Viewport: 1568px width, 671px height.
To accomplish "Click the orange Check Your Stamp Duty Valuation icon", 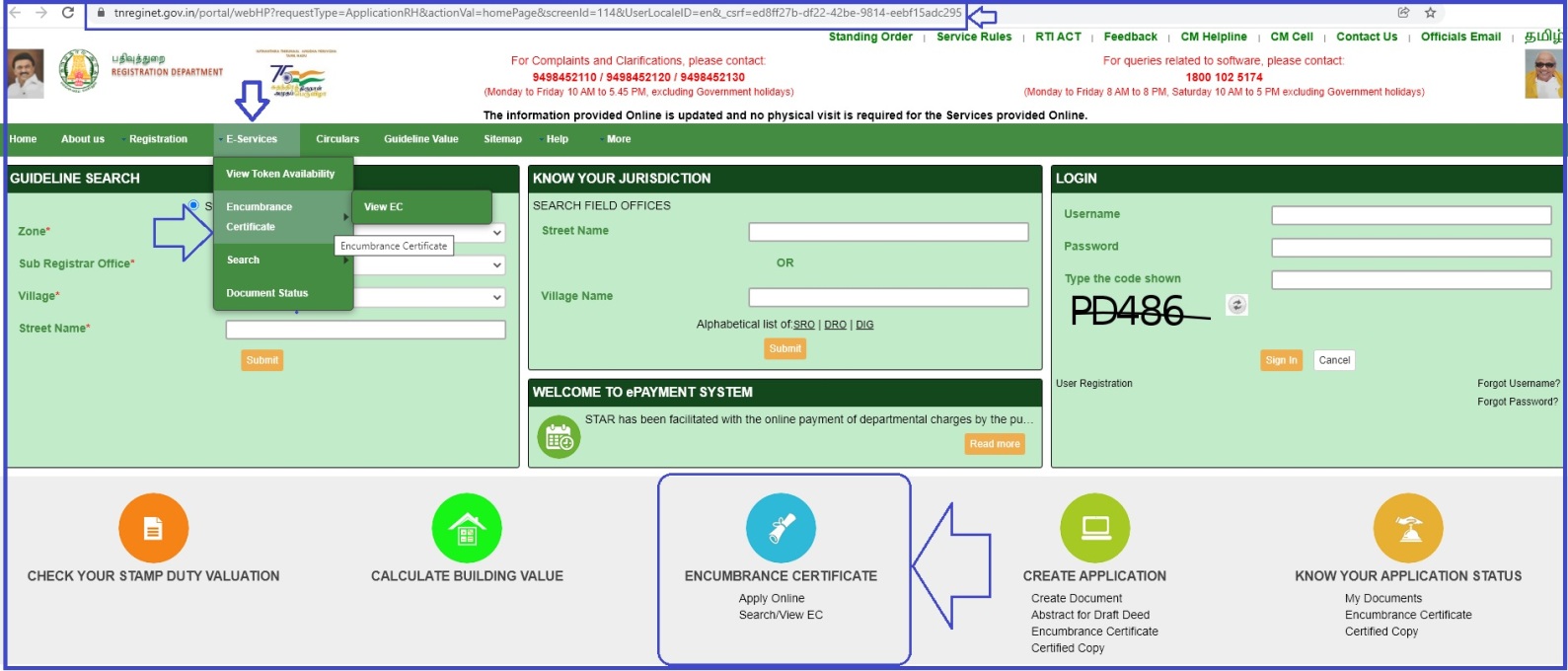I will point(153,529).
